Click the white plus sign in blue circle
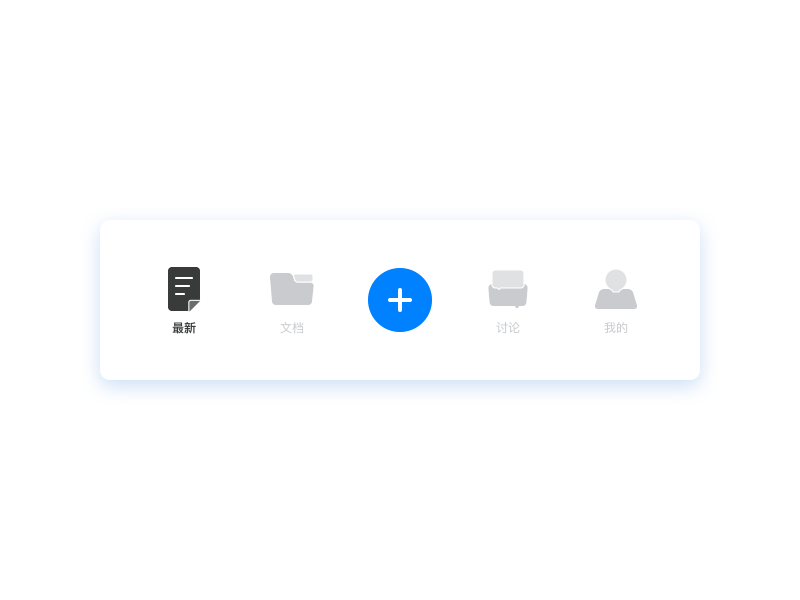Viewport: 800px width, 600px height. point(400,300)
